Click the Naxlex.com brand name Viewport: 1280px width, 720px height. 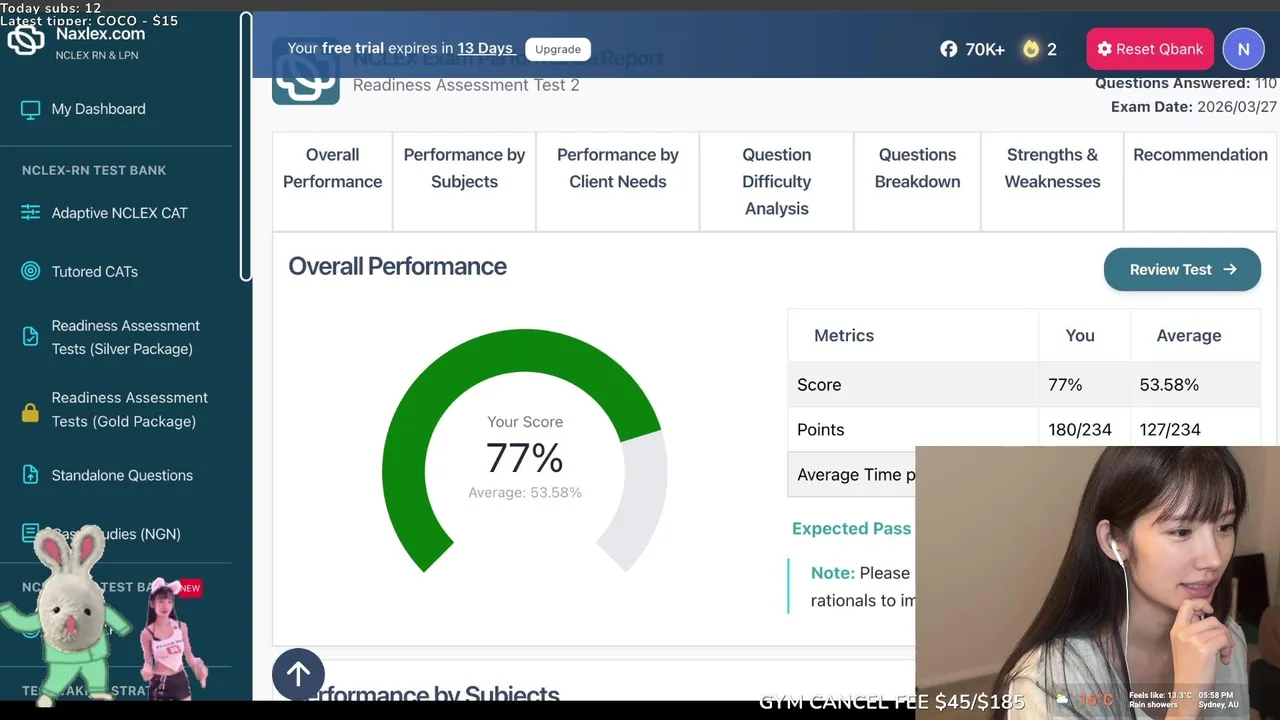pos(100,33)
